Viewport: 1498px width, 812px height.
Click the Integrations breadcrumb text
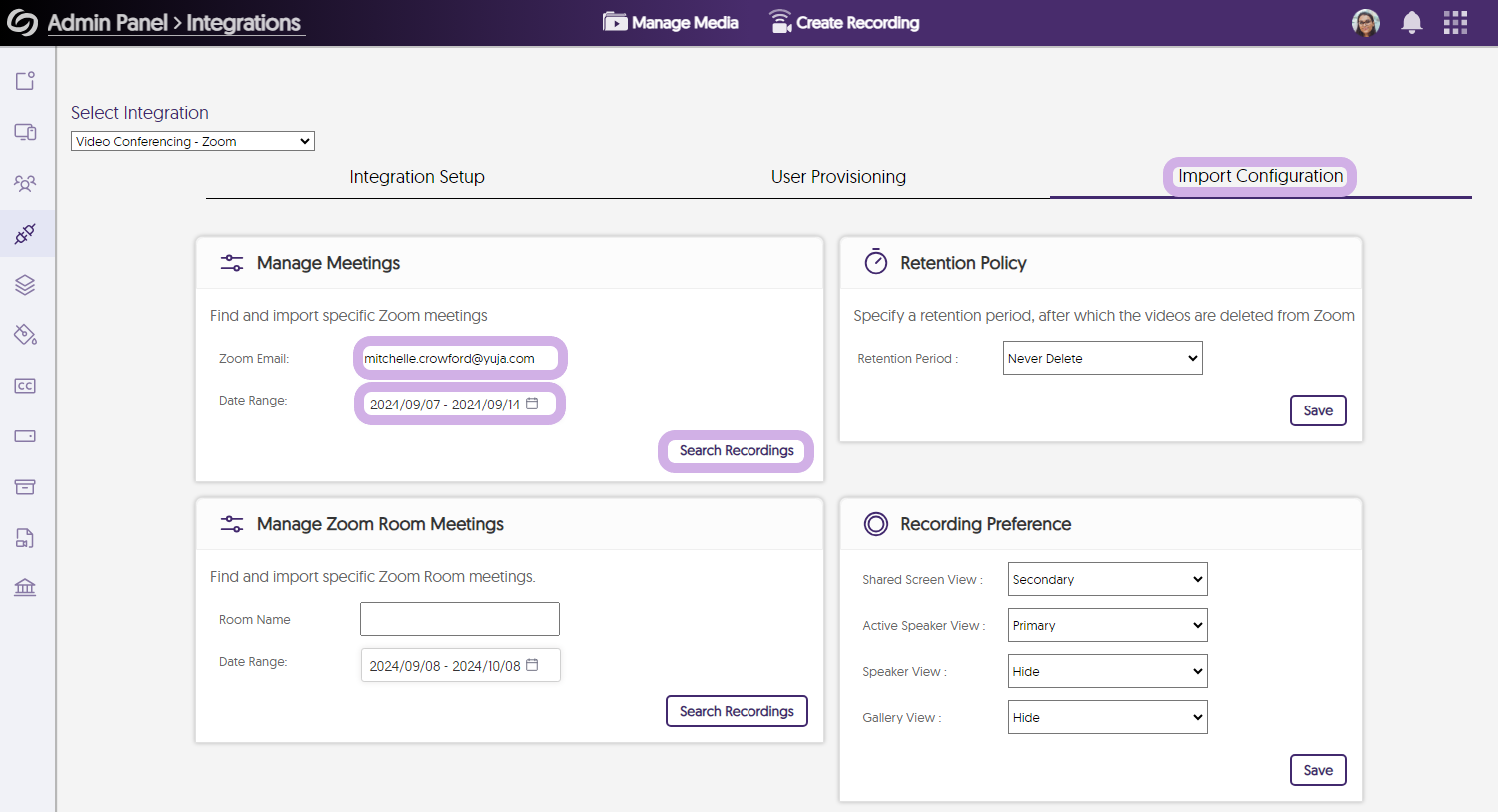pyautogui.click(x=243, y=23)
